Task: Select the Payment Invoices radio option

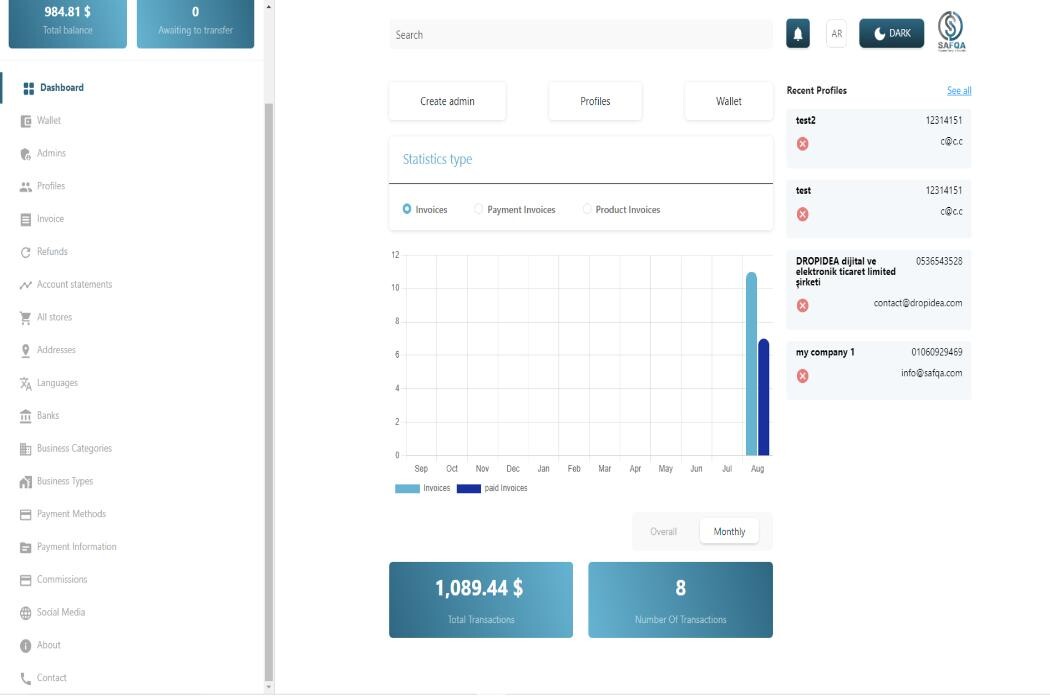Action: tap(479, 209)
